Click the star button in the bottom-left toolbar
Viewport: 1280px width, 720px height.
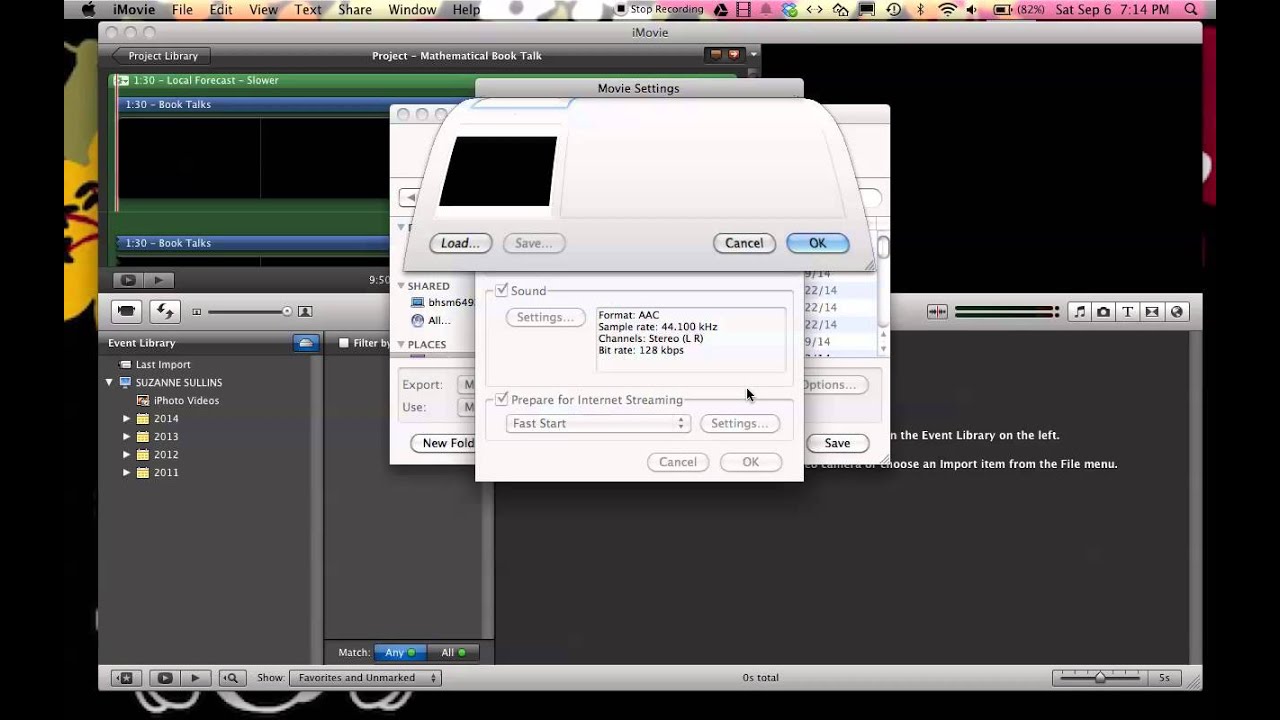click(125, 678)
